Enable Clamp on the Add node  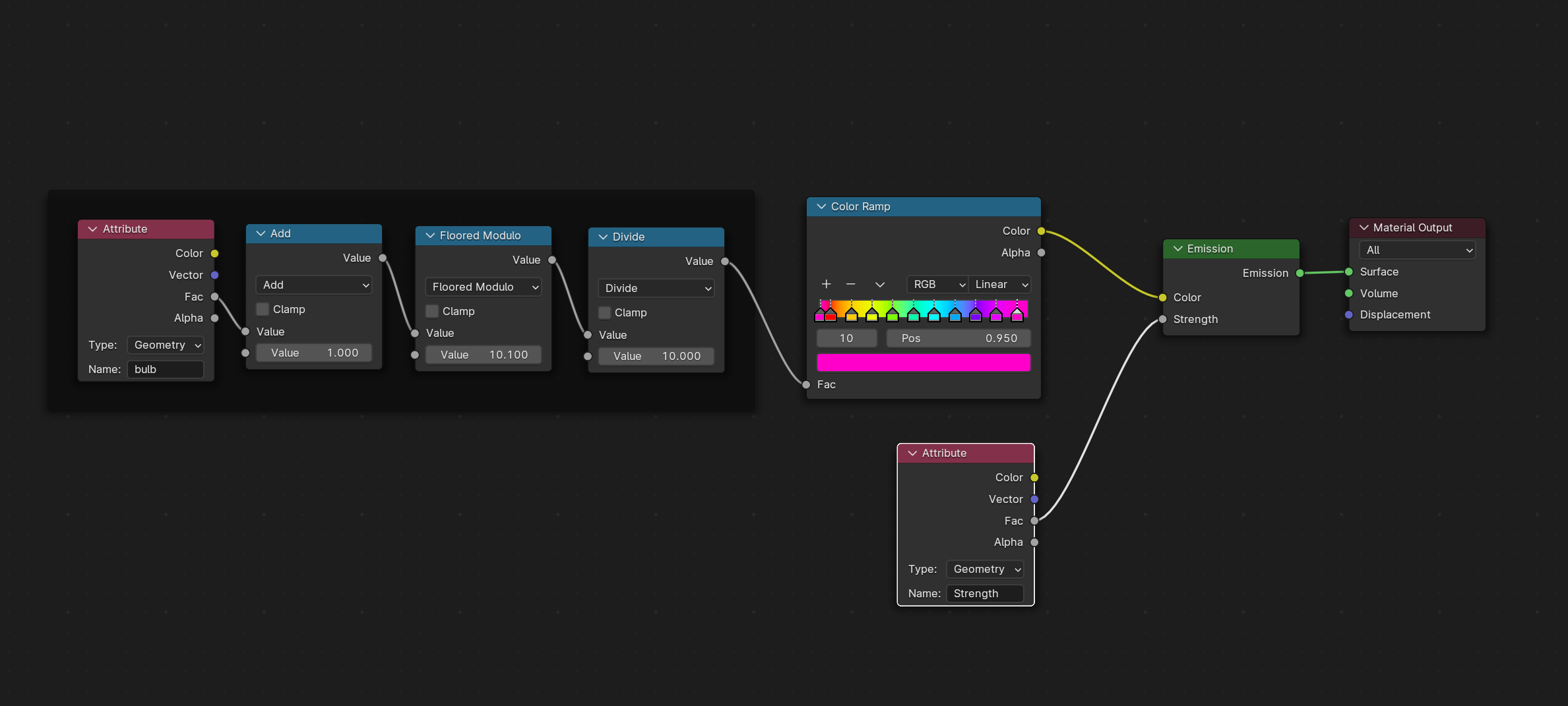pos(263,309)
